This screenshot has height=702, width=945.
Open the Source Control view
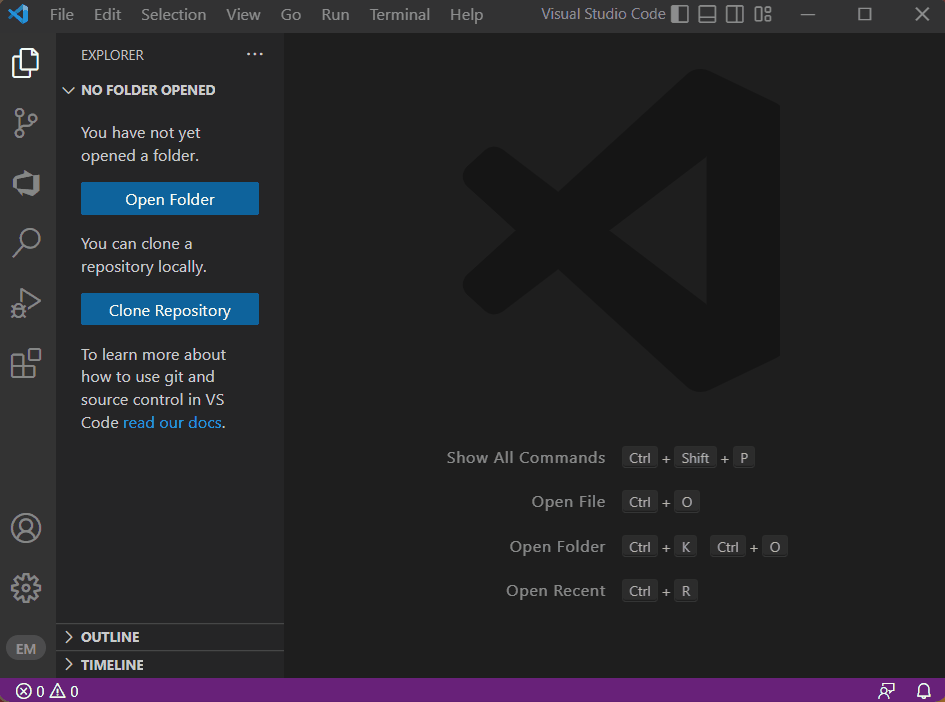[x=26, y=123]
